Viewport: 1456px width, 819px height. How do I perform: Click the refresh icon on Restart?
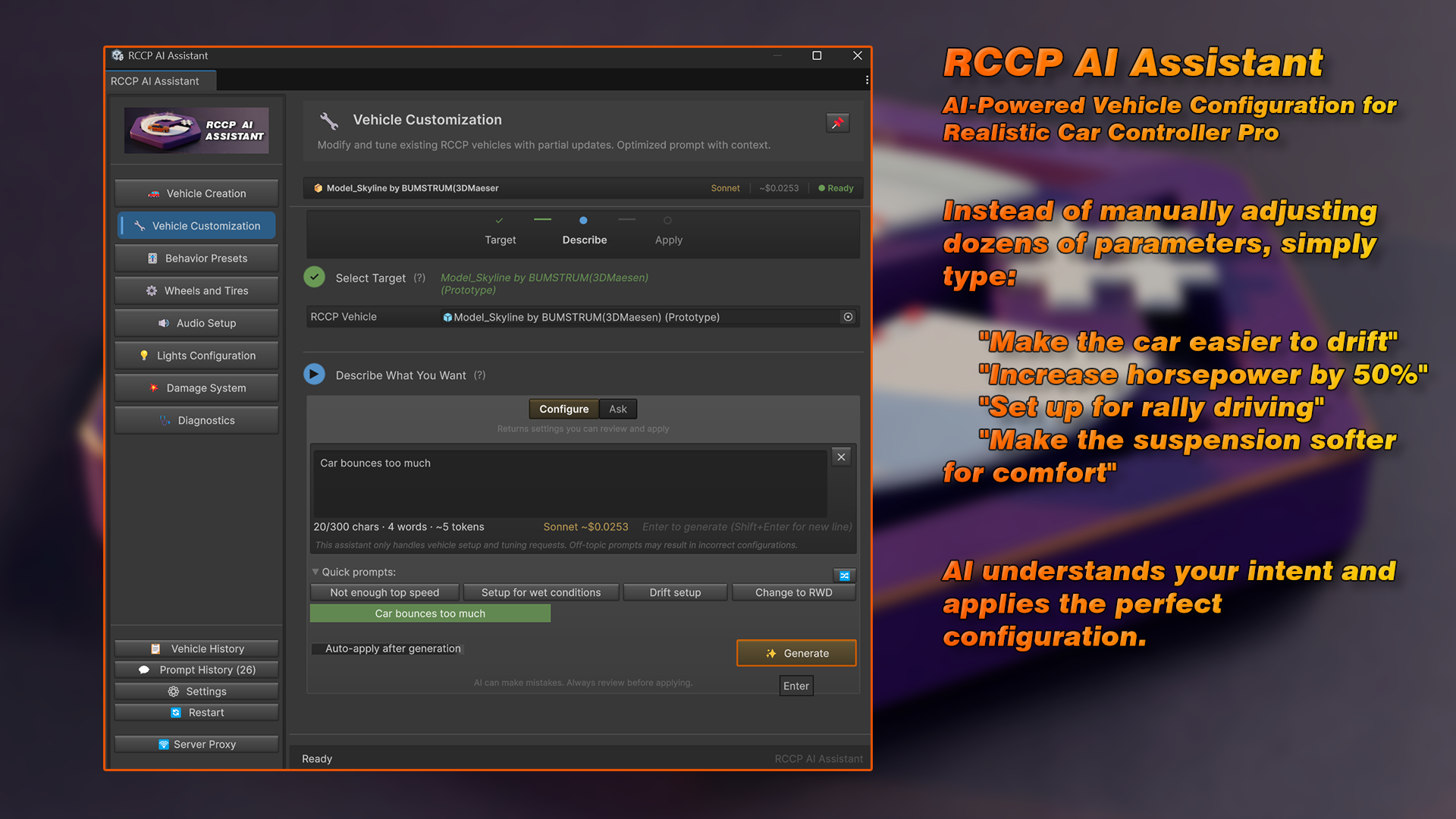pyautogui.click(x=176, y=713)
